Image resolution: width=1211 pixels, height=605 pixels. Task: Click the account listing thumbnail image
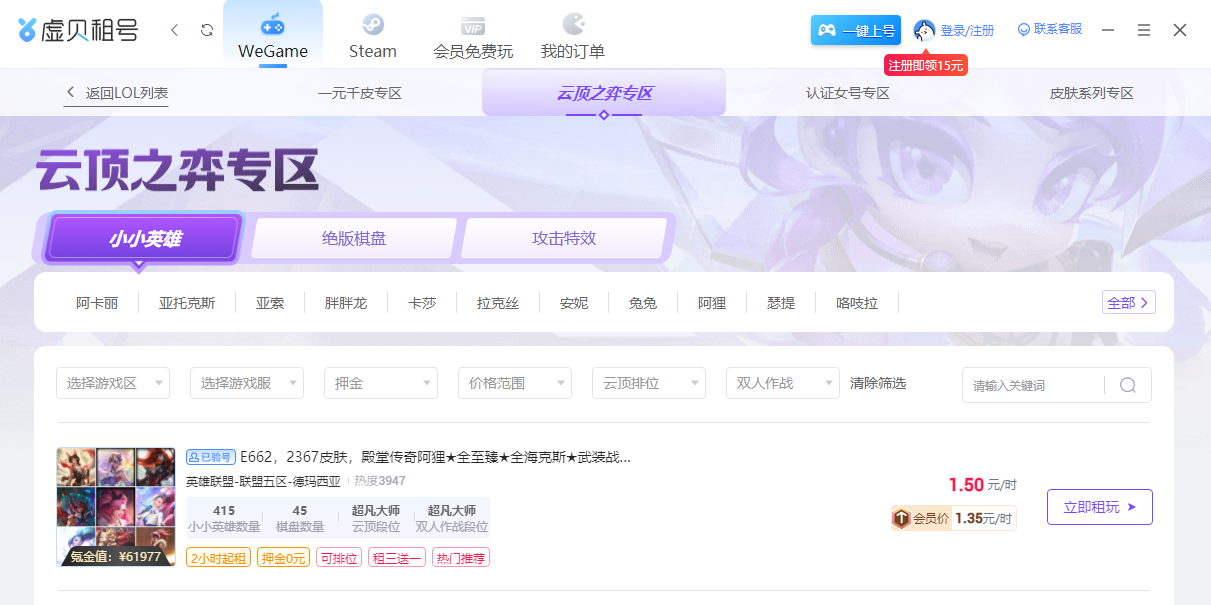point(116,507)
